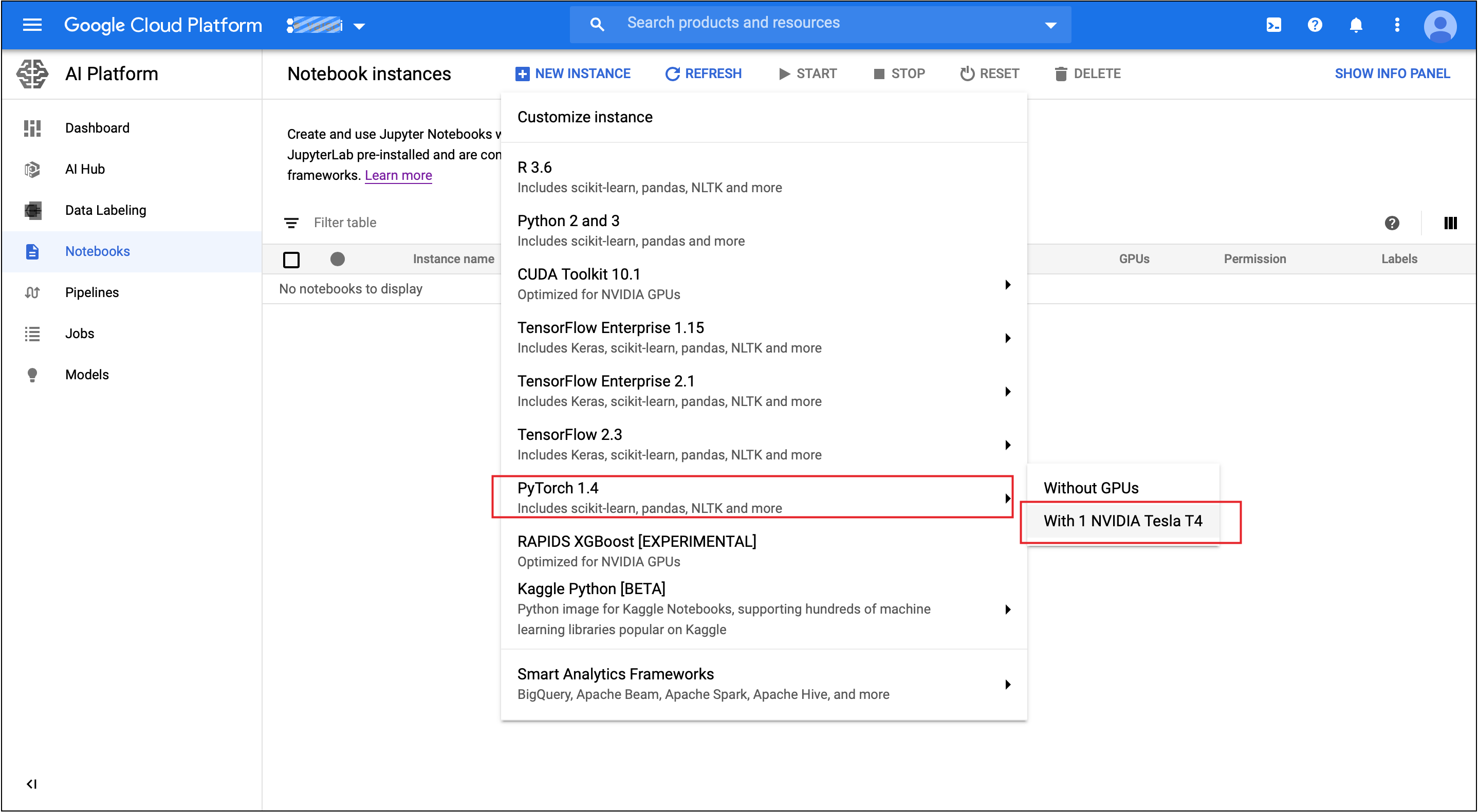Click the status circle column header

click(x=337, y=260)
